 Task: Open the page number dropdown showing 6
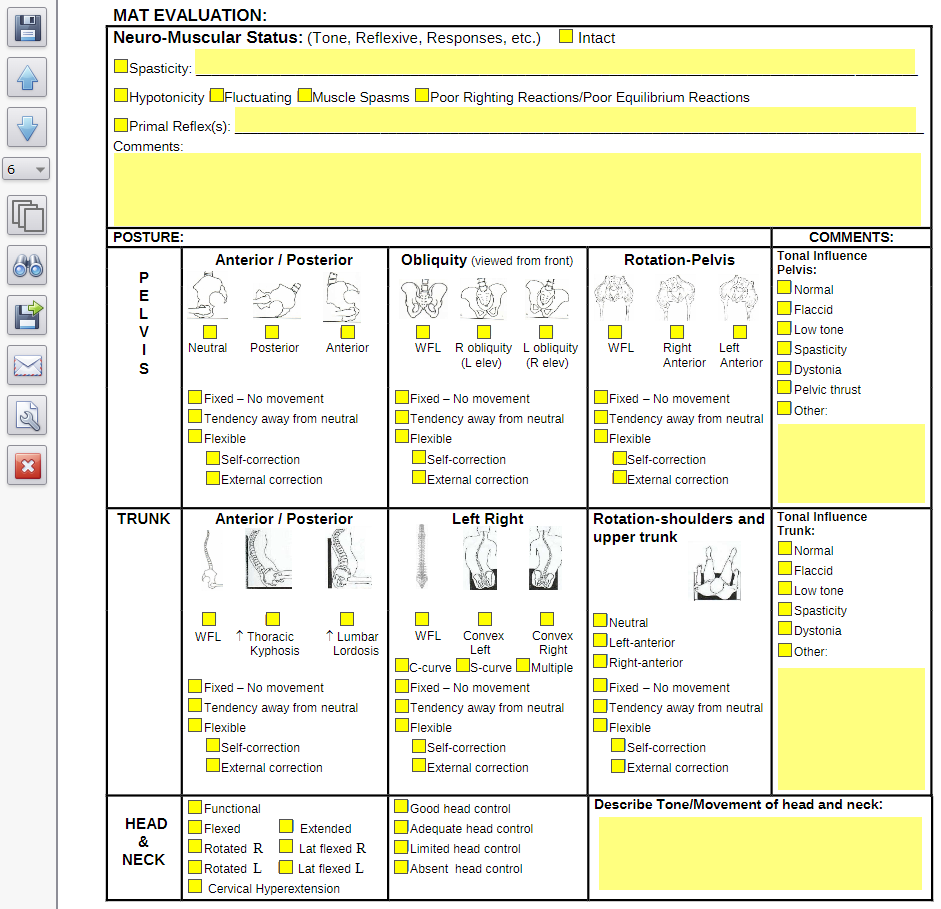point(26,170)
